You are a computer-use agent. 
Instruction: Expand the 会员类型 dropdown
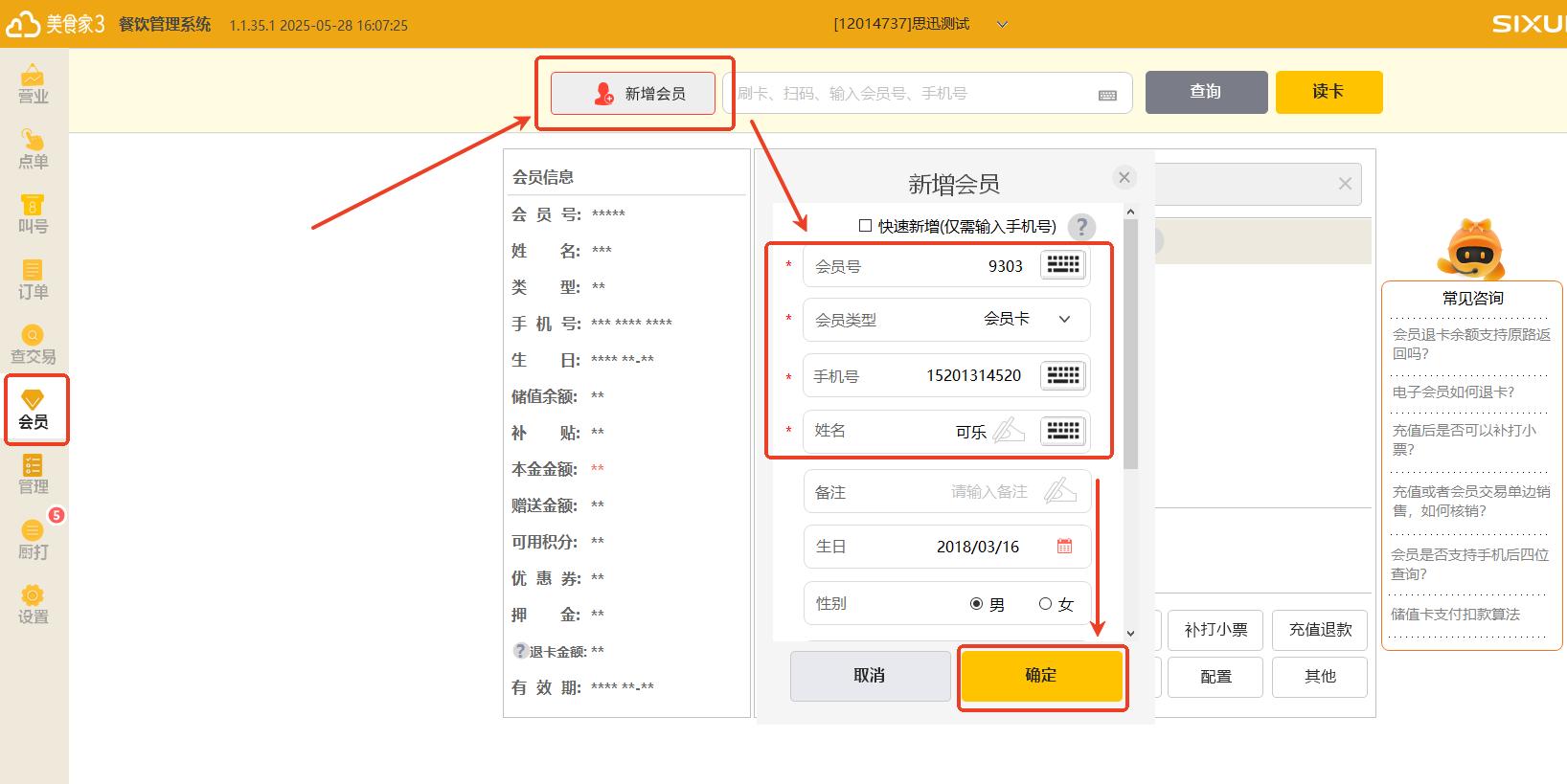(x=1064, y=320)
